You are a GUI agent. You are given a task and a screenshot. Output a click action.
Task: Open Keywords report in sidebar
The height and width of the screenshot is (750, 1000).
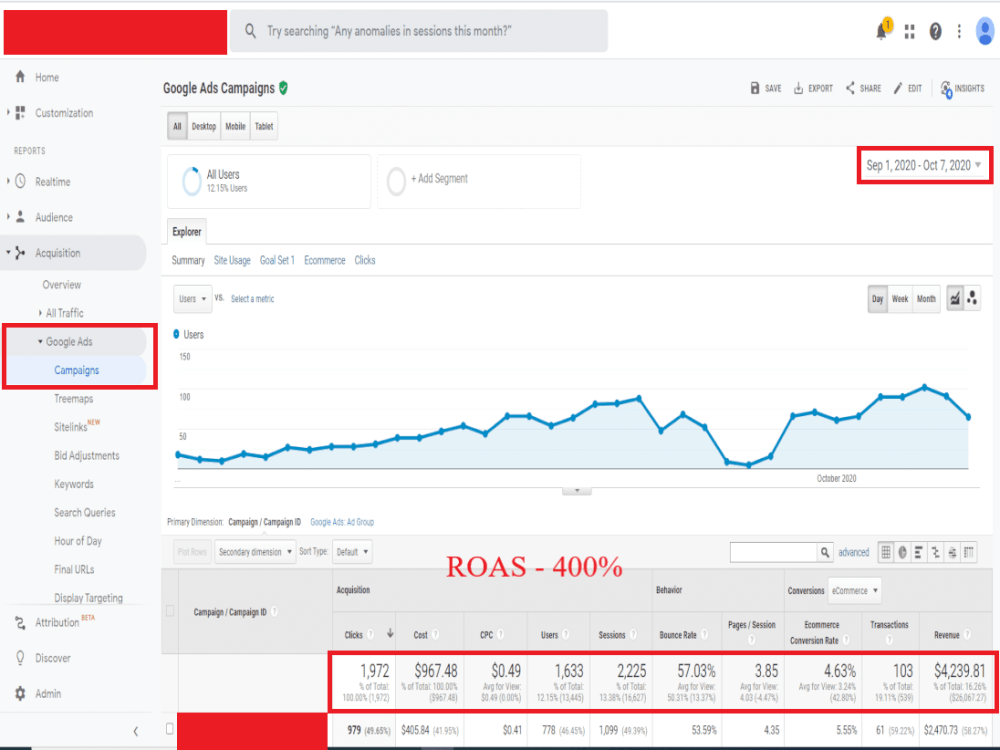point(74,484)
